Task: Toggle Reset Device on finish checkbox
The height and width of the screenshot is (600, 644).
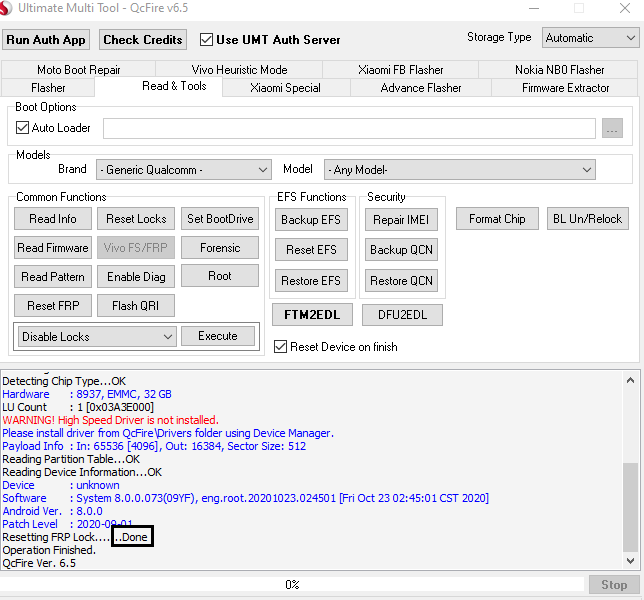Action: [x=281, y=347]
